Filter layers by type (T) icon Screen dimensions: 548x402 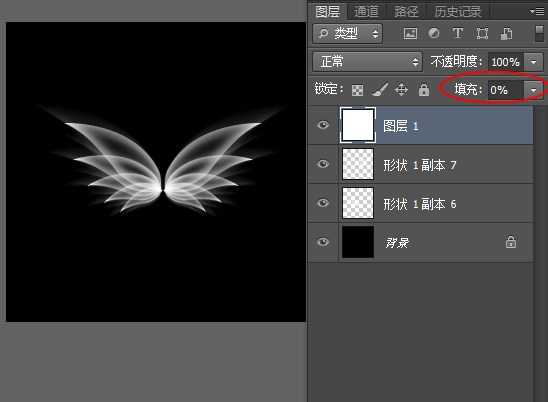click(457, 34)
